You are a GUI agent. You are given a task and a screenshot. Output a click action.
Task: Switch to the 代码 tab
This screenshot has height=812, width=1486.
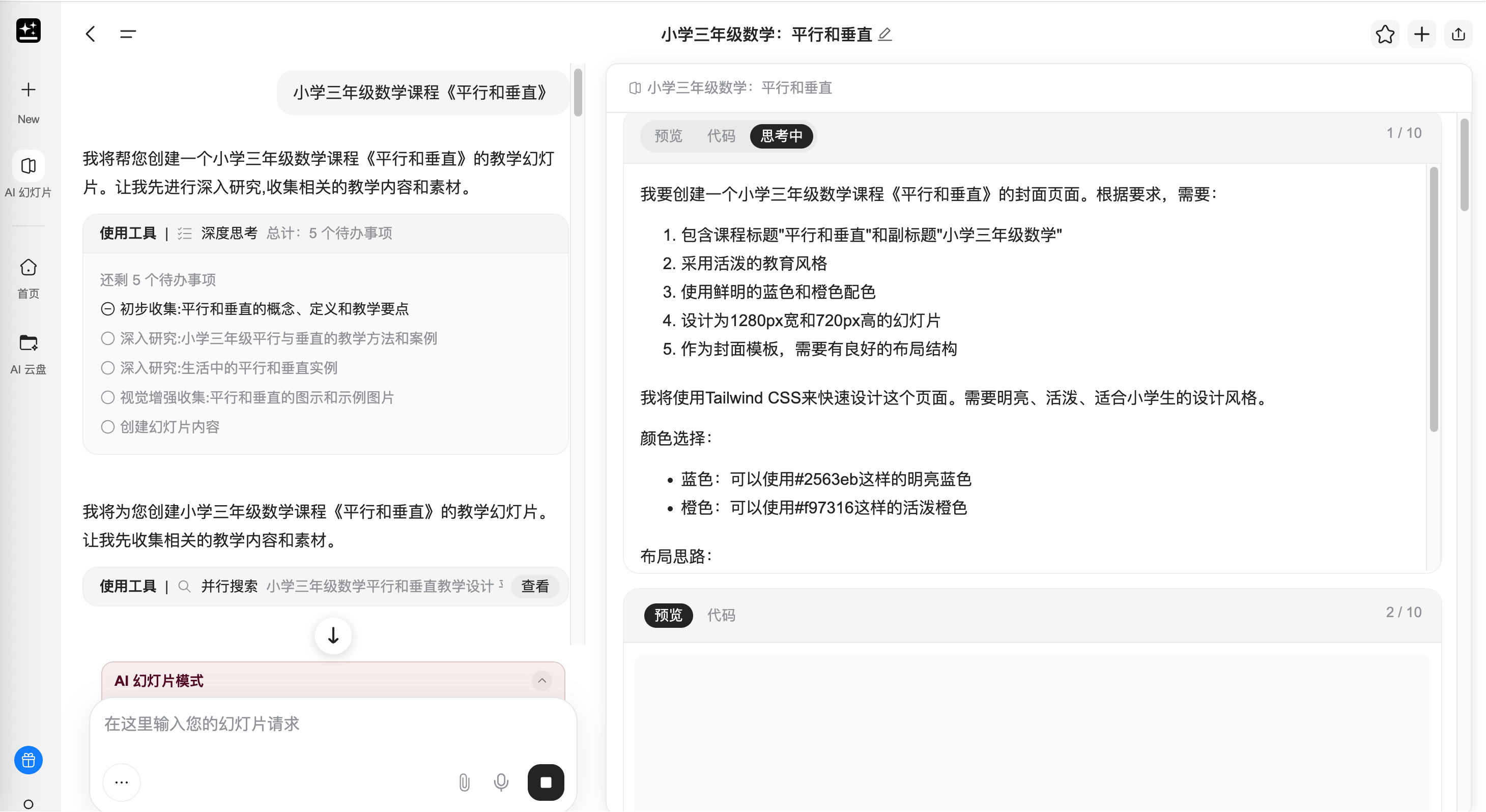(721, 136)
